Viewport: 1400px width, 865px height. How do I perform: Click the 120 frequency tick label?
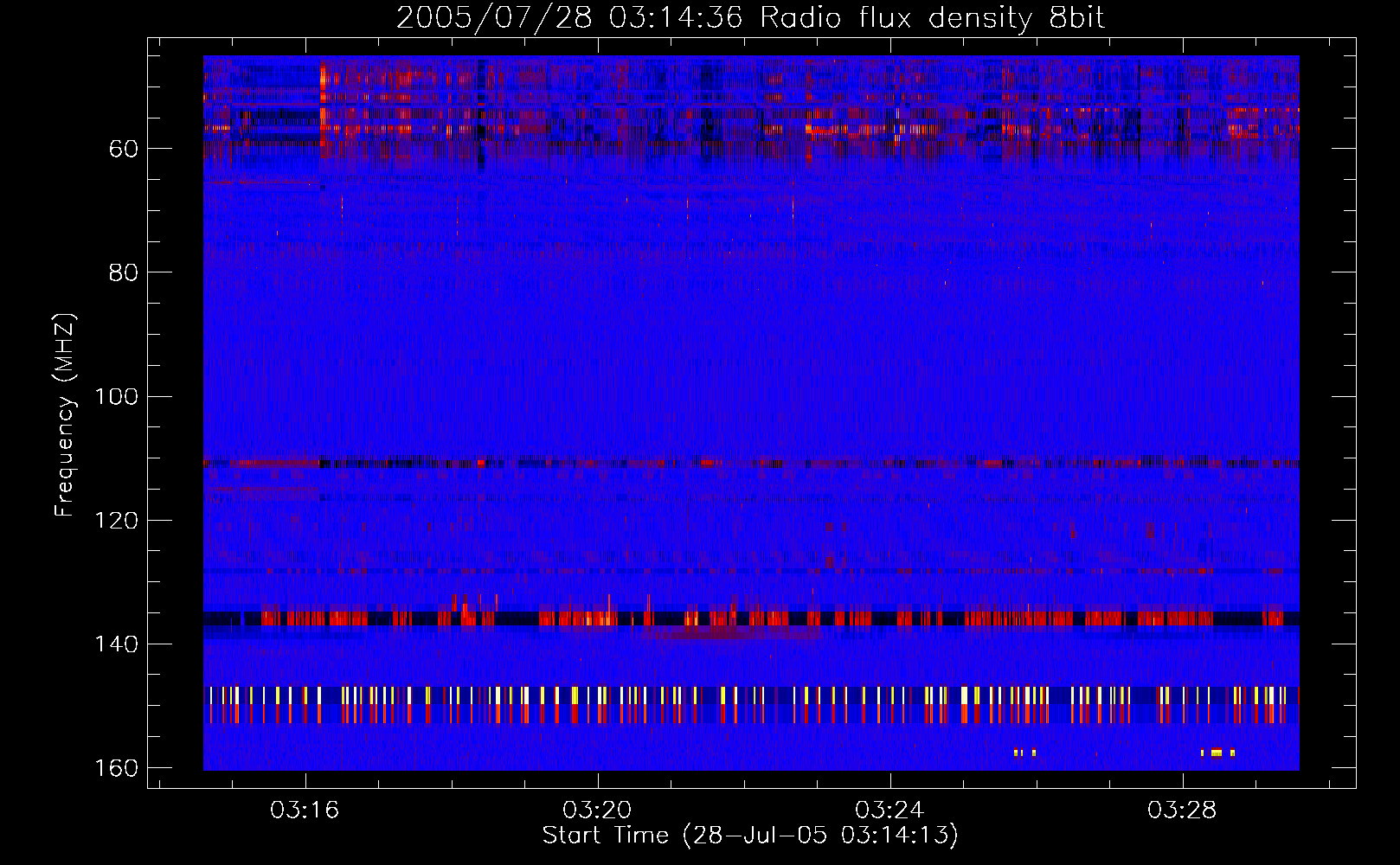(116, 520)
